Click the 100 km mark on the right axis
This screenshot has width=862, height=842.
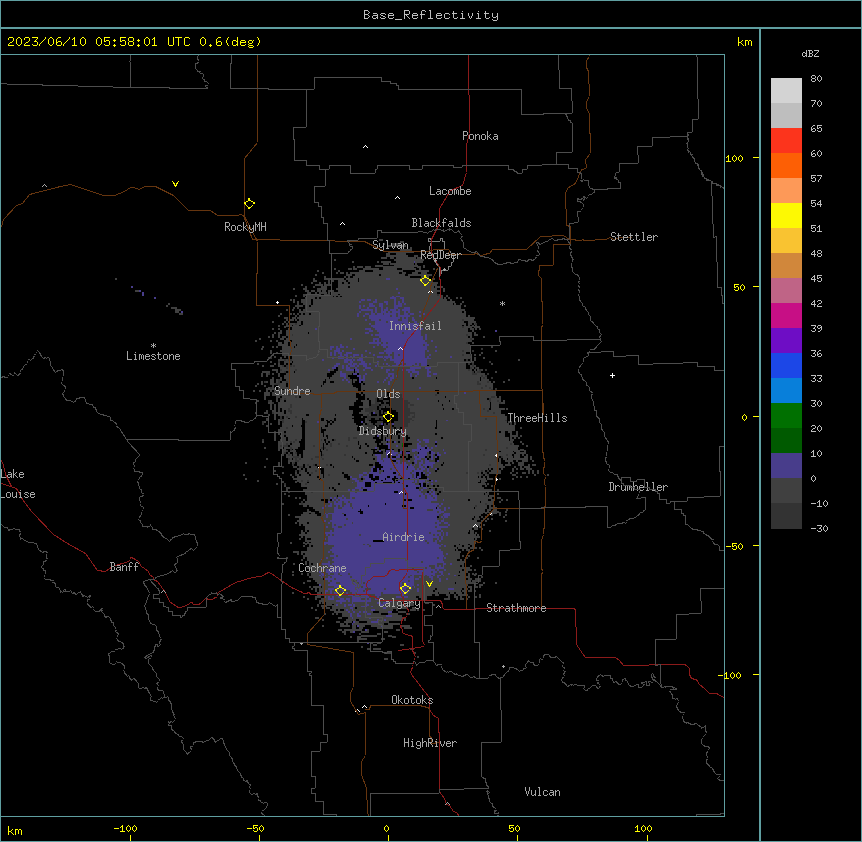coord(735,158)
